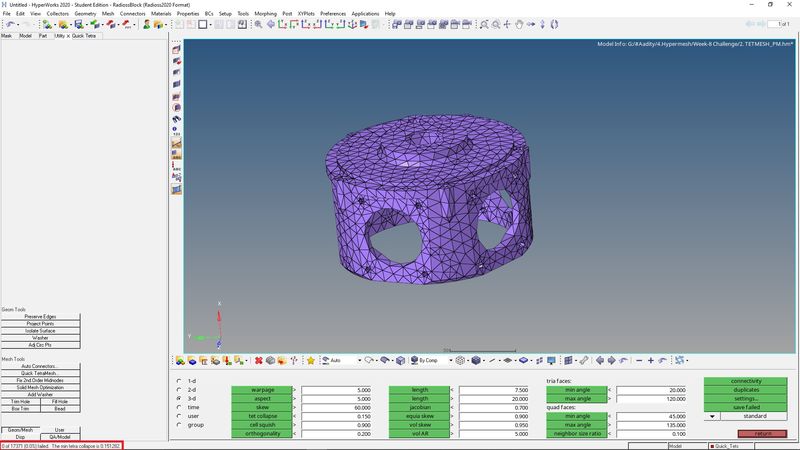This screenshot has height=450, width=800.
Task: Click the plus icon in the bottom toolbar
Action: tap(651, 361)
